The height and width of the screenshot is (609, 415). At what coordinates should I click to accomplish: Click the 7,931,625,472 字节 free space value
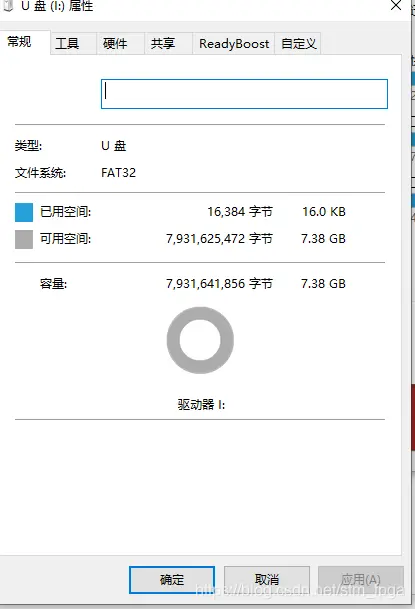(219, 238)
